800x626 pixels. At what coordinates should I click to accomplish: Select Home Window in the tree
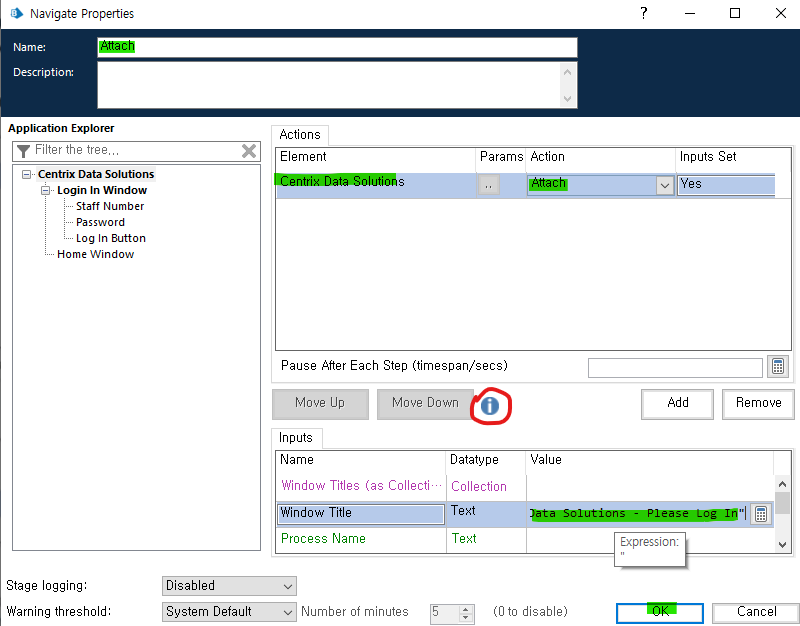tap(95, 254)
